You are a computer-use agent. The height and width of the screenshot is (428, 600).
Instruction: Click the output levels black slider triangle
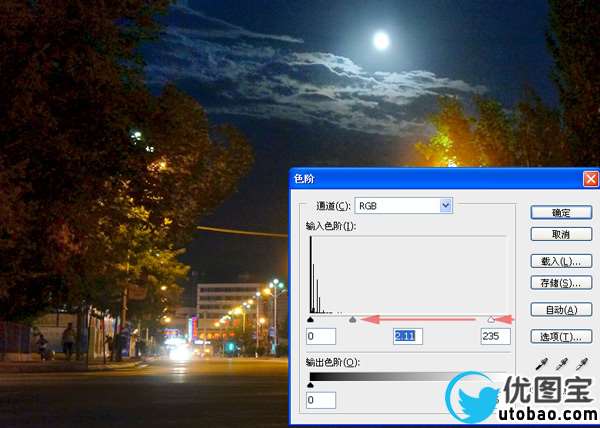(x=310, y=384)
